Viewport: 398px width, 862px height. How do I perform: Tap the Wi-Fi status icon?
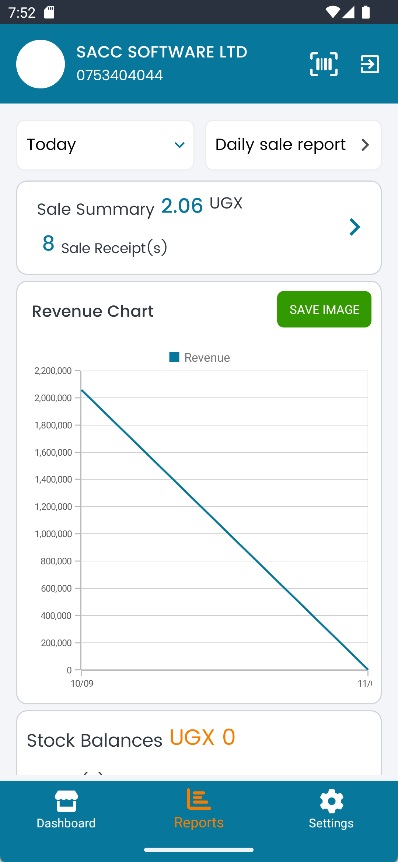pyautogui.click(x=333, y=12)
